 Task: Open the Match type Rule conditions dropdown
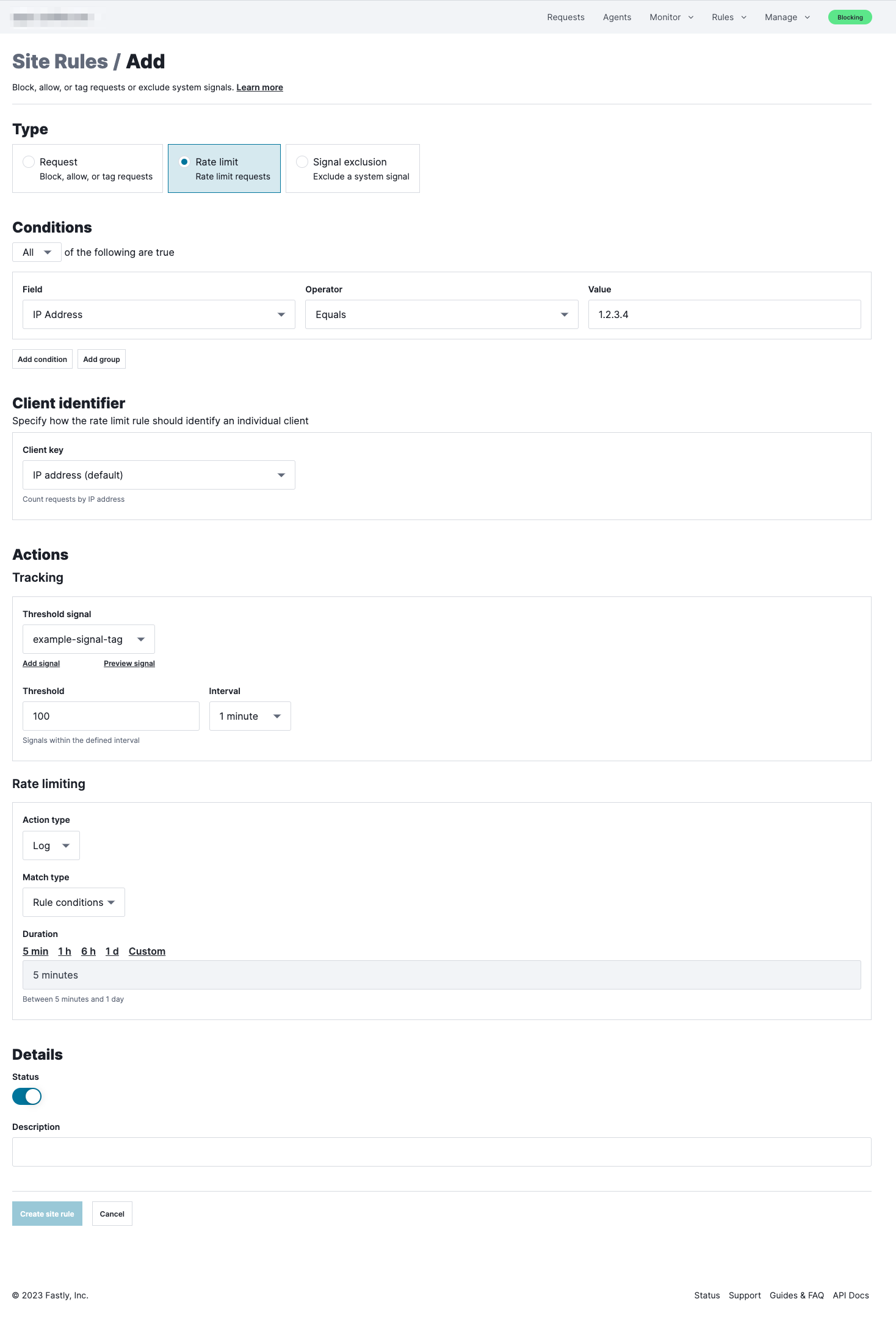tap(74, 902)
